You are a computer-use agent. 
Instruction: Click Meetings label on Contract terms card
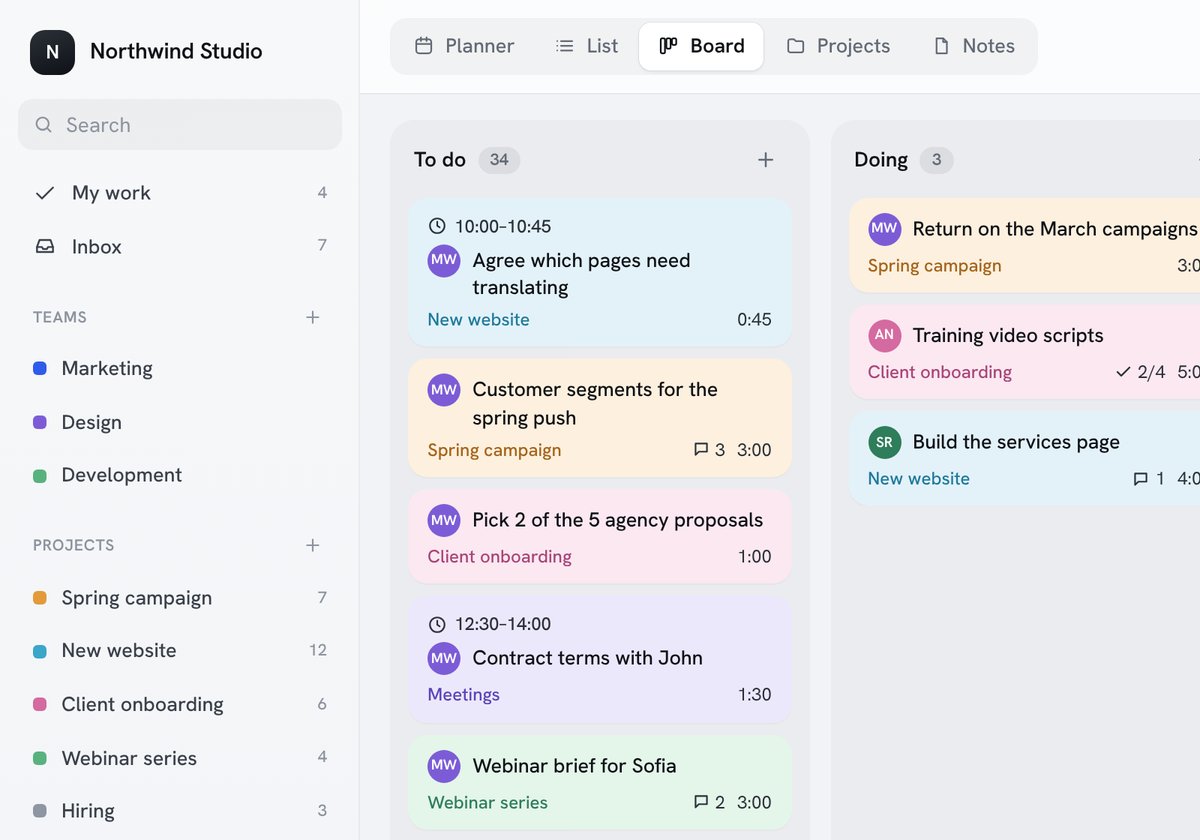(464, 694)
